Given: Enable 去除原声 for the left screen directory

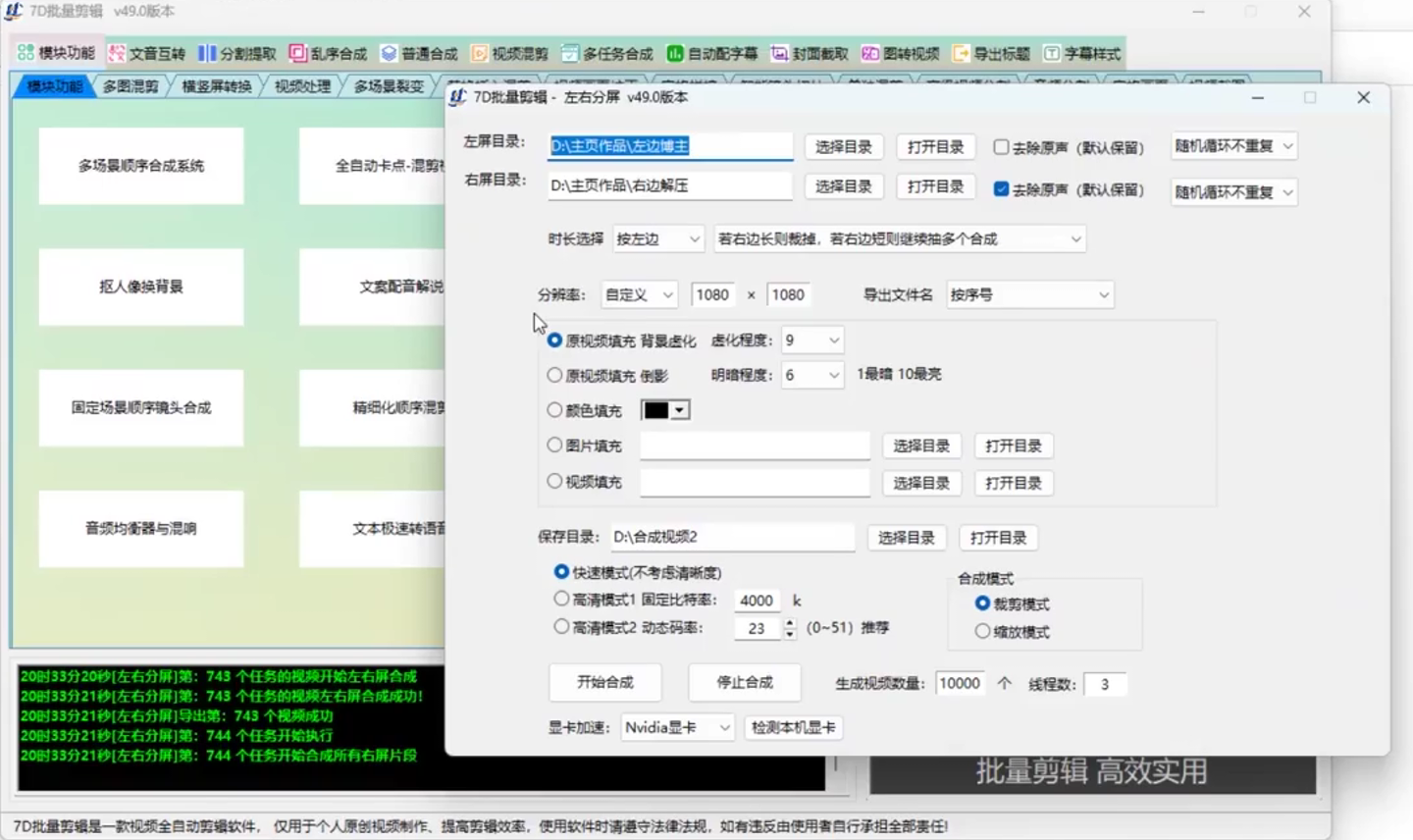Looking at the screenshot, I should 1002,145.
